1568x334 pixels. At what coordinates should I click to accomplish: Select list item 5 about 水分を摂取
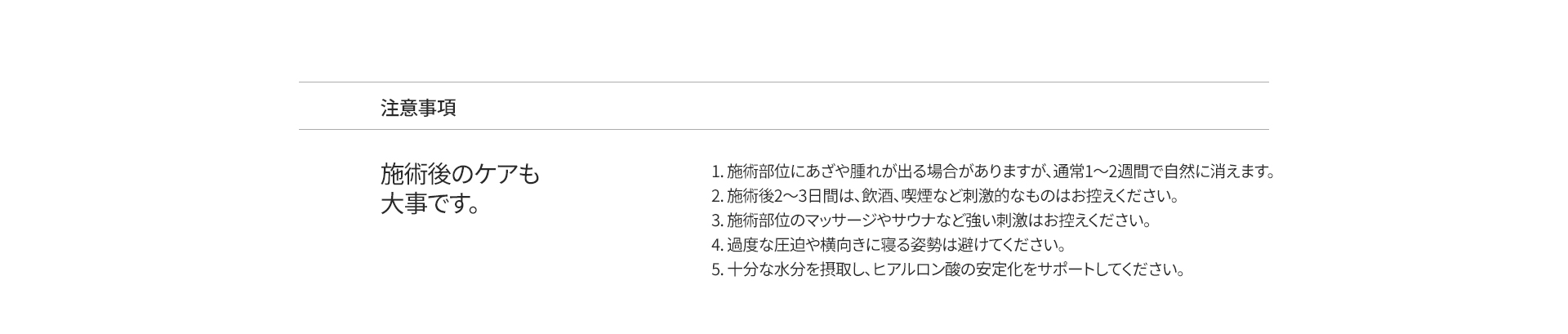[x=948, y=269]
